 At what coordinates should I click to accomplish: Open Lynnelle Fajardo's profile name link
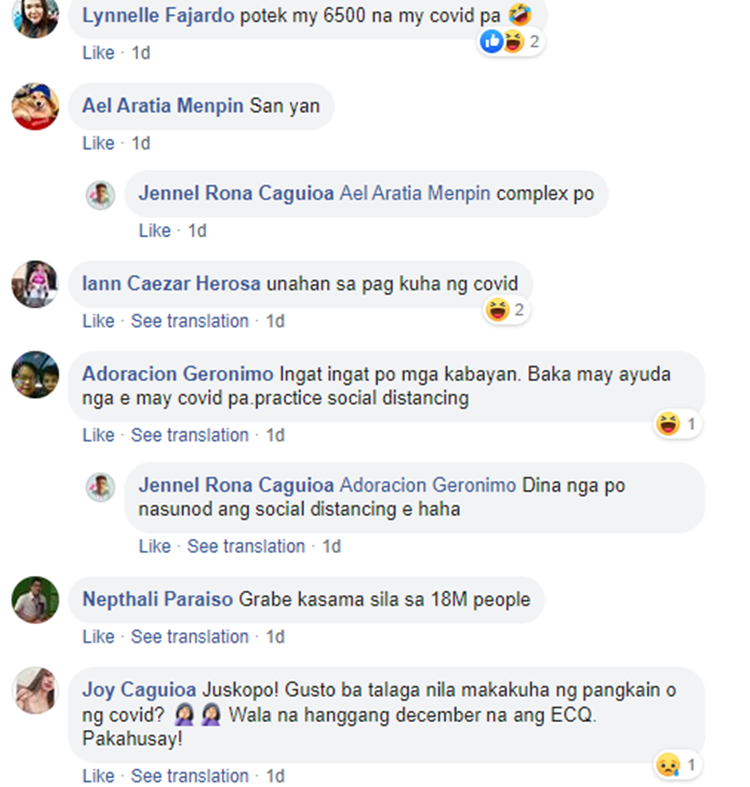click(158, 16)
